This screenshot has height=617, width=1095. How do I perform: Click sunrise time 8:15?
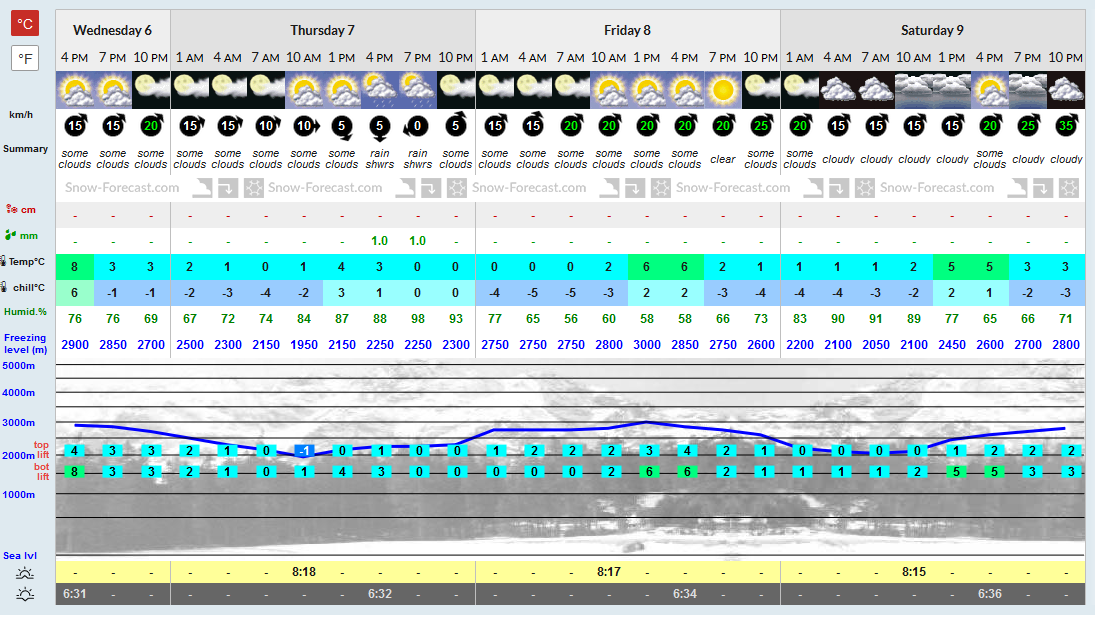tap(913, 572)
